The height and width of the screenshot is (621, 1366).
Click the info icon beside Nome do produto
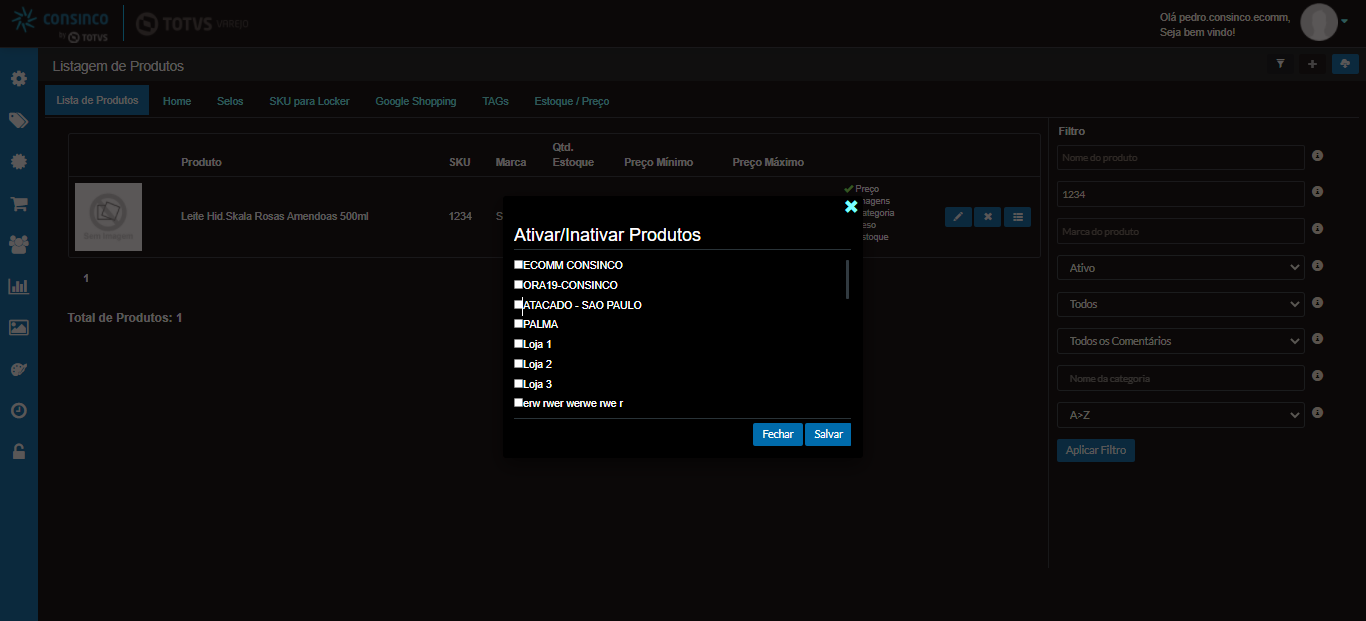(1317, 156)
